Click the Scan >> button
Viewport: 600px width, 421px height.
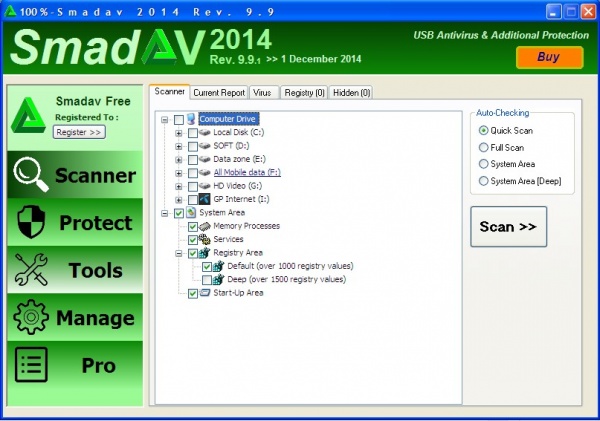coord(509,227)
